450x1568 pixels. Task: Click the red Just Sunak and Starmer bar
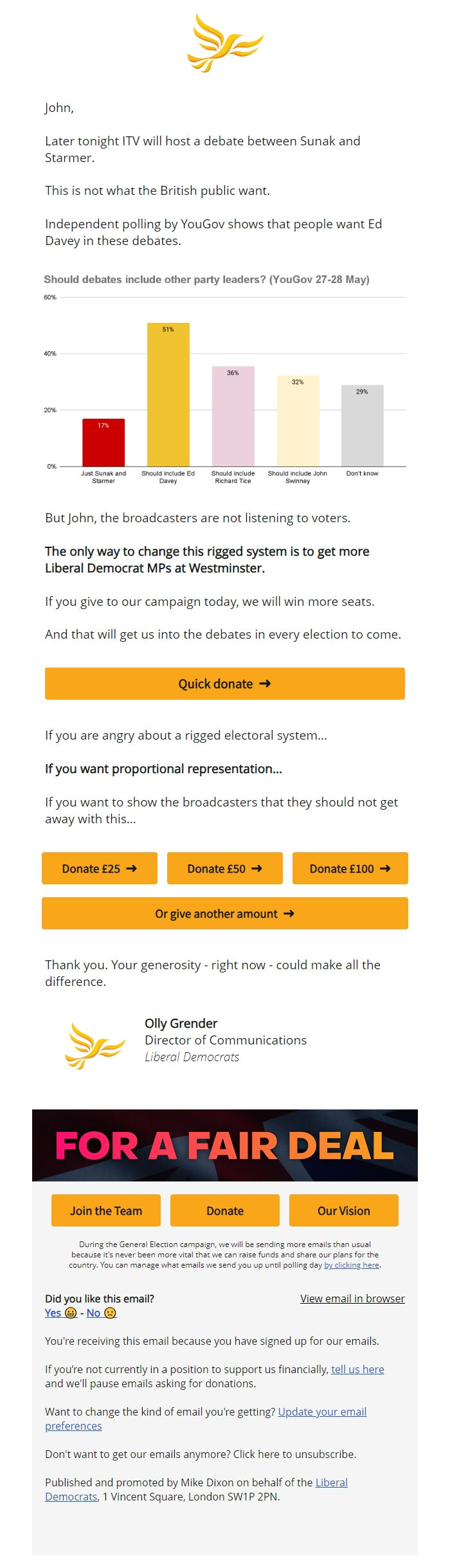point(103,442)
